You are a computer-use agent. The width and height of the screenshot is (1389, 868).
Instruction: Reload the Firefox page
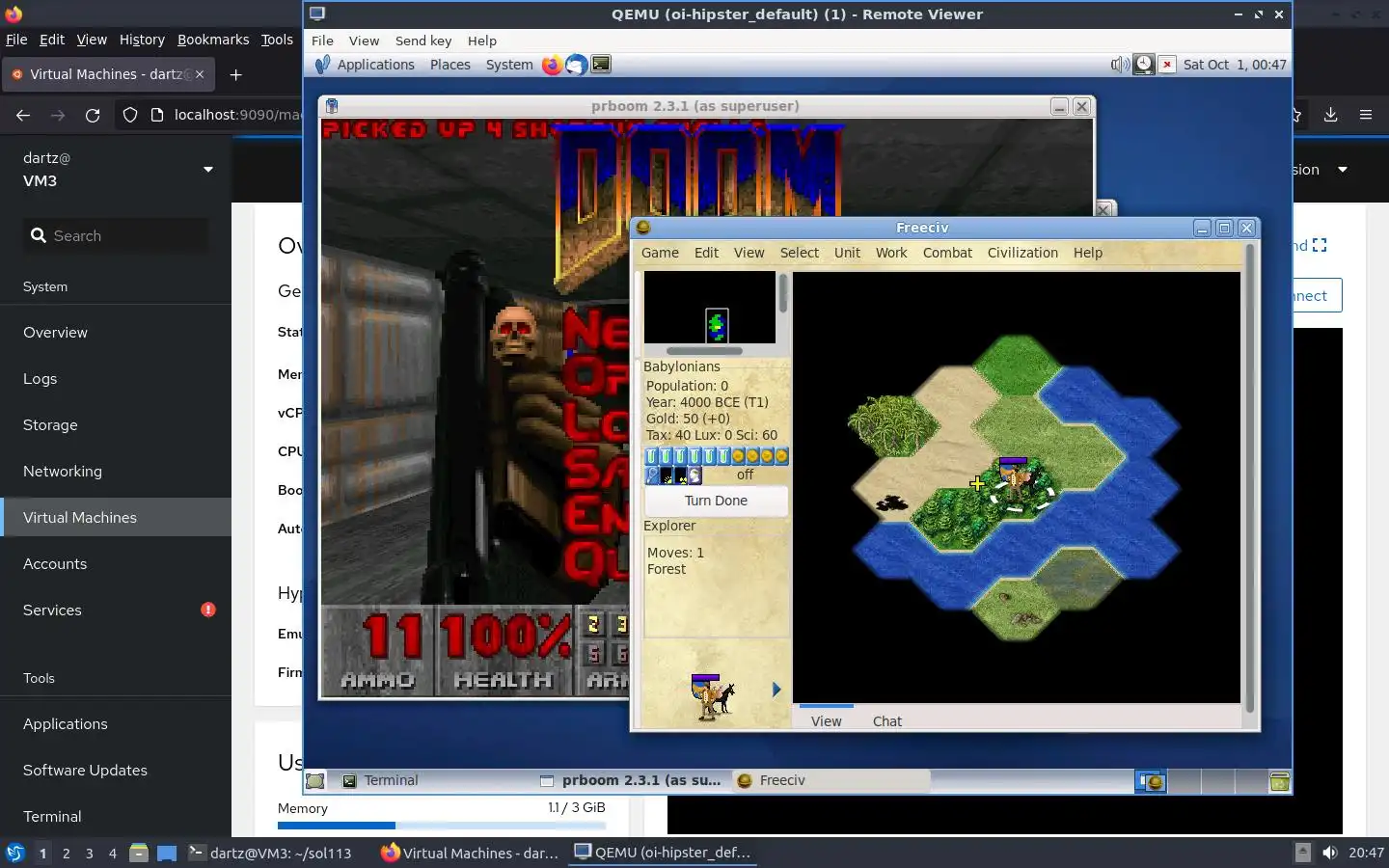coord(93,115)
